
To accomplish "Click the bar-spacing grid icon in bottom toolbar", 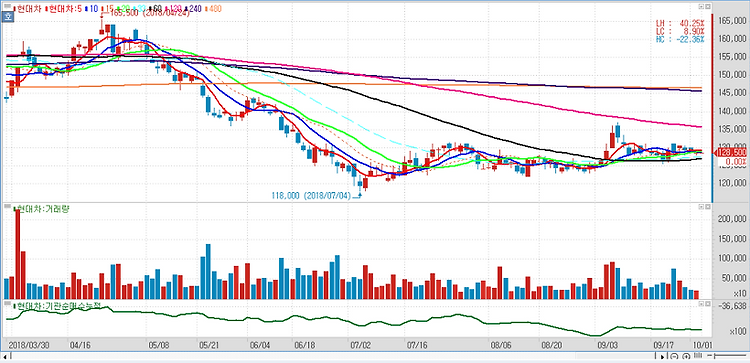I will point(698,356).
